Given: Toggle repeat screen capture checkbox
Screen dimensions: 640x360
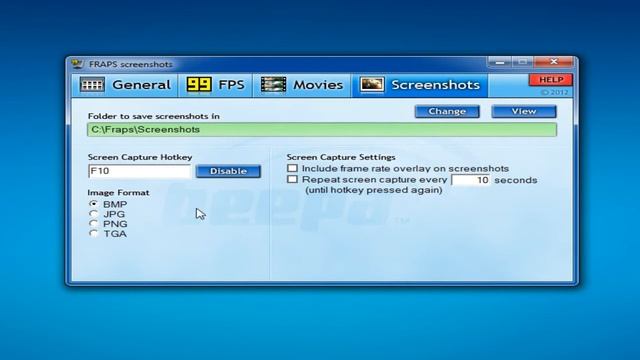Looking at the screenshot, I should coord(292,179).
